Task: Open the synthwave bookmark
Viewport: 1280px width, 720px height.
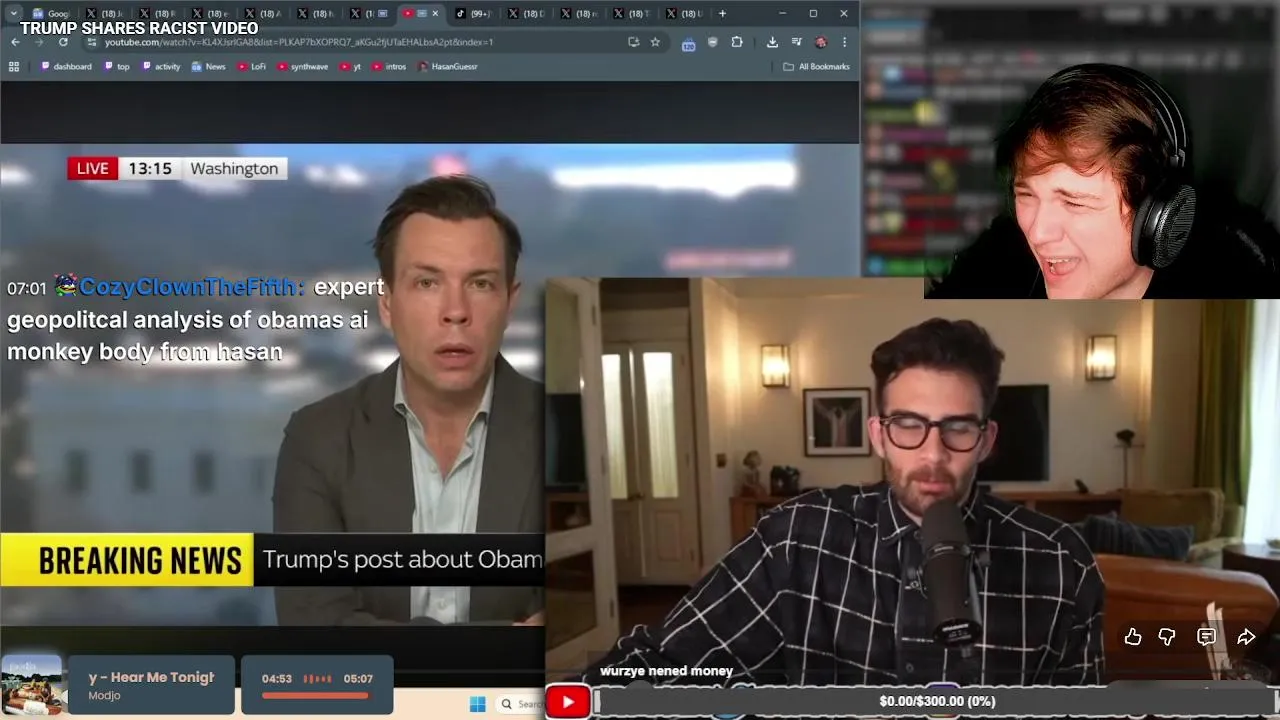Action: tap(303, 66)
